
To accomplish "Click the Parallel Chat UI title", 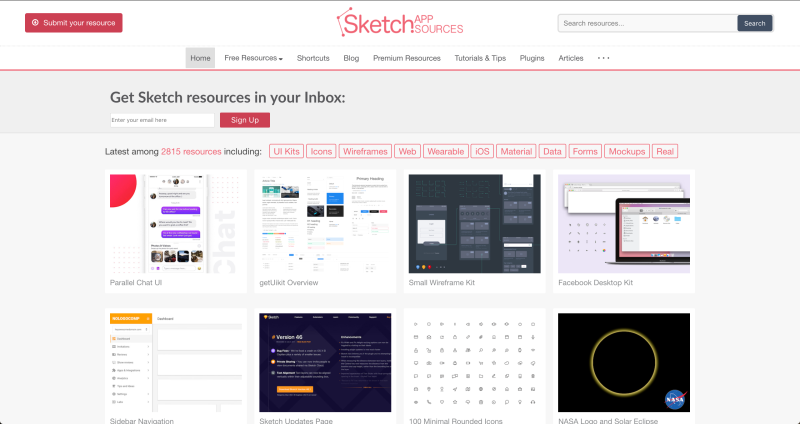I will tap(136, 283).
